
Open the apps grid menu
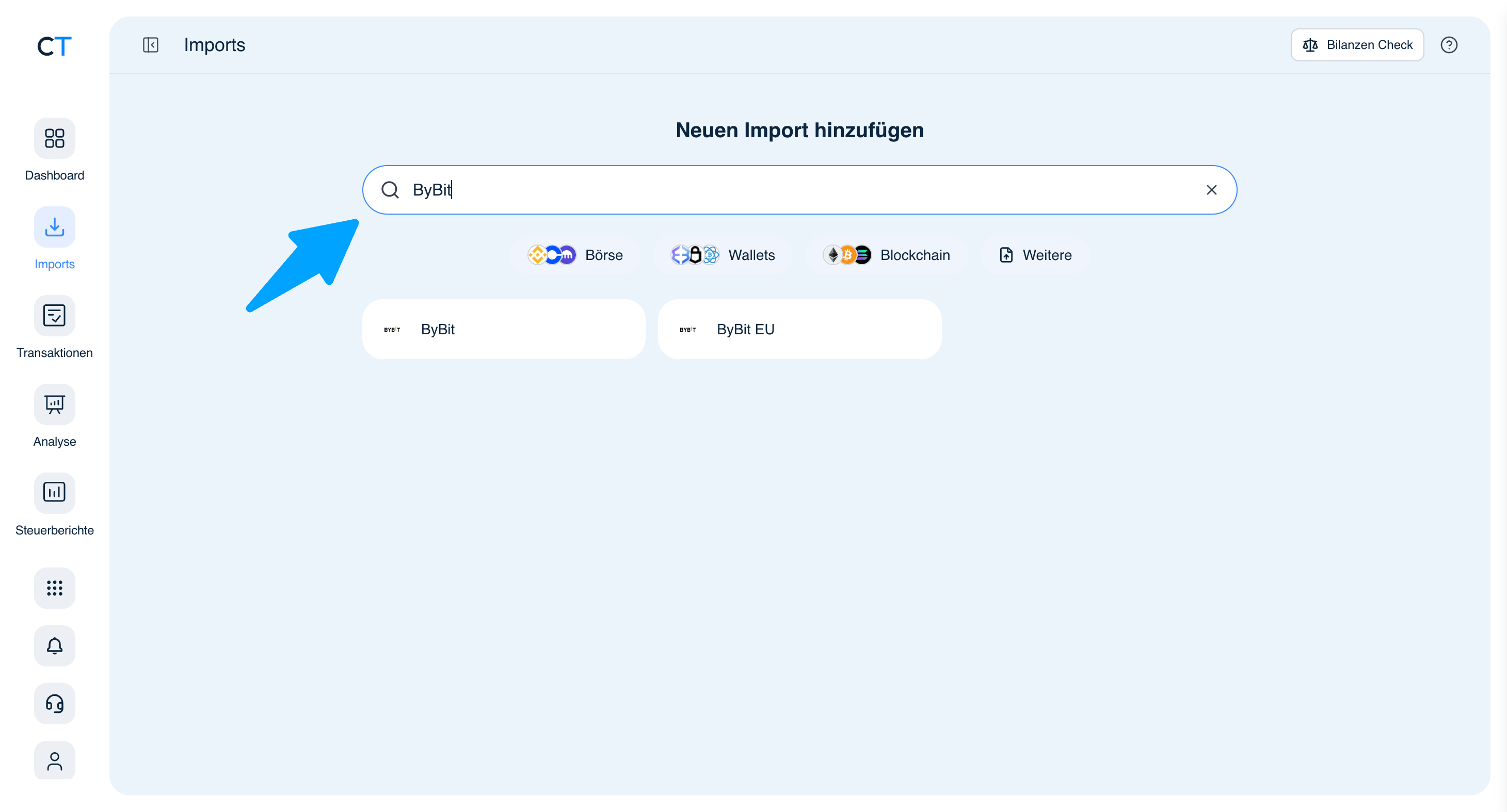pos(54,588)
